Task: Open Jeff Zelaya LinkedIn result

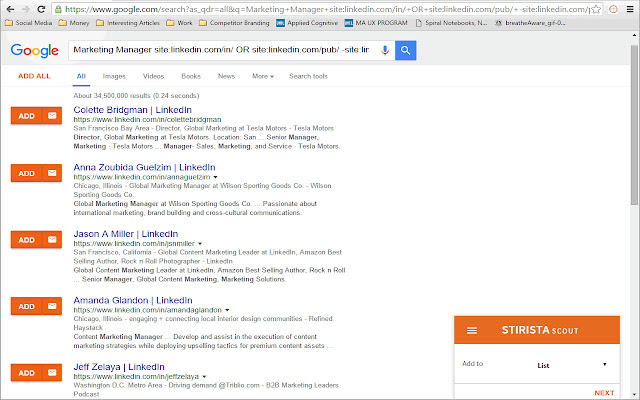Action: point(119,367)
